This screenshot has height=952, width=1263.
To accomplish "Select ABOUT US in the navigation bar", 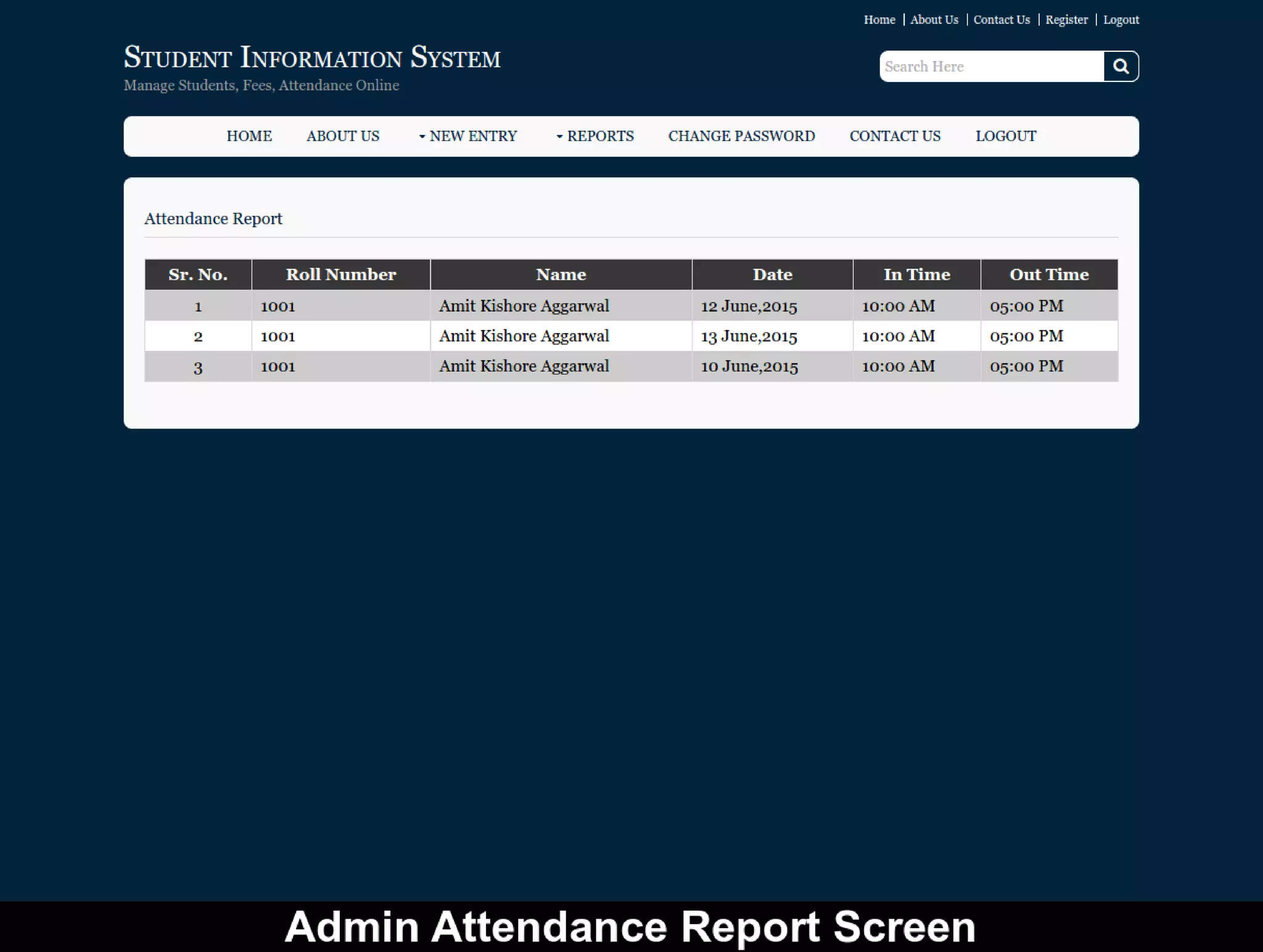I will point(343,136).
